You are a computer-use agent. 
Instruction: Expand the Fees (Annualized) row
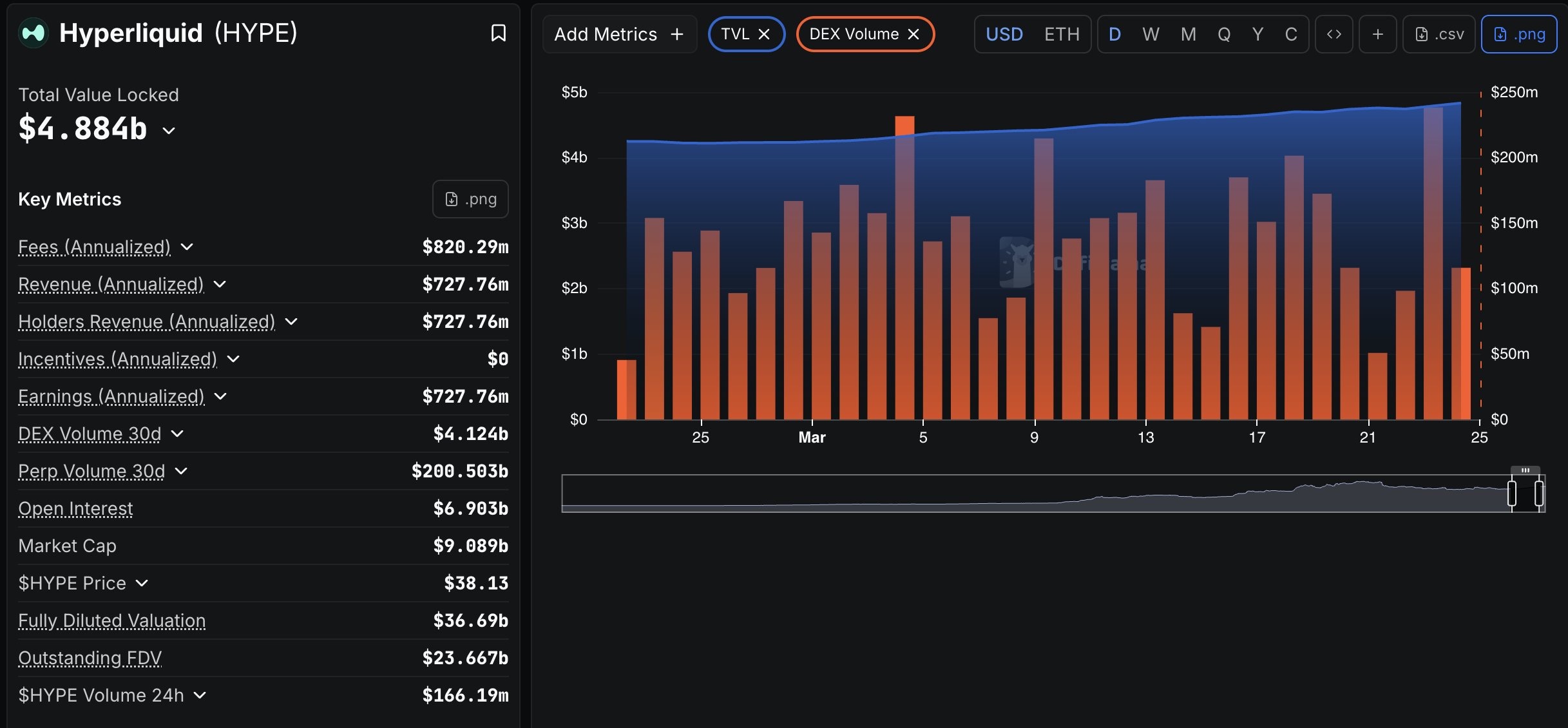coord(187,247)
